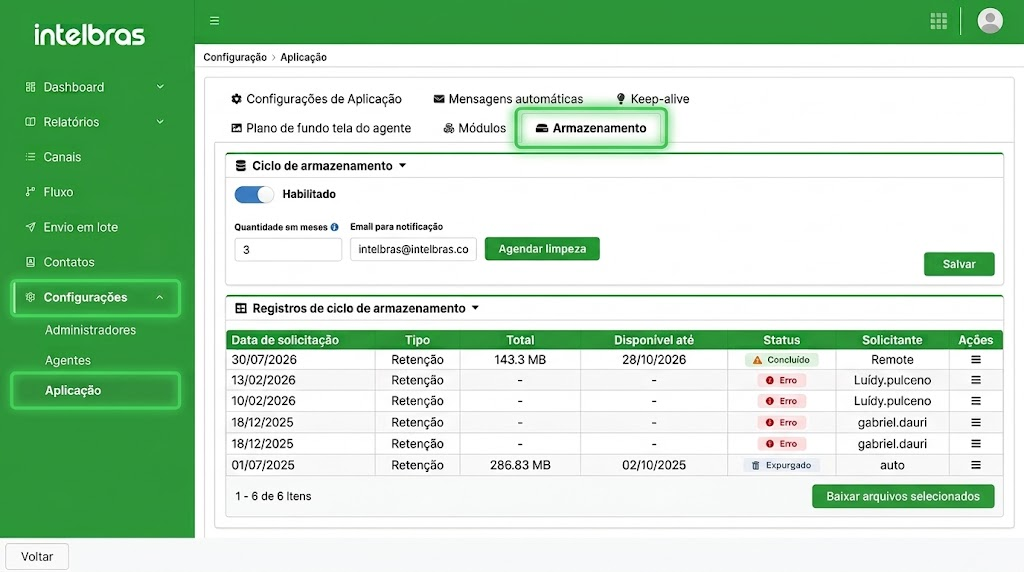Collapse Registros de ciclo de armazenamento caret
1024x572 pixels.
[475, 308]
